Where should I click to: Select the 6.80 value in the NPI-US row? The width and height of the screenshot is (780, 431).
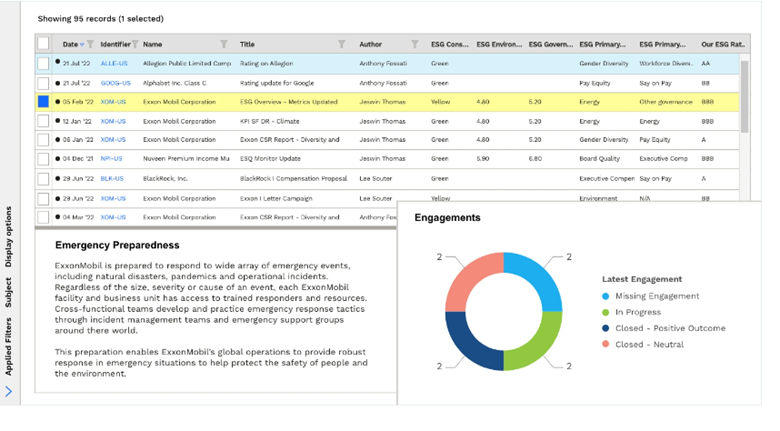tap(535, 159)
